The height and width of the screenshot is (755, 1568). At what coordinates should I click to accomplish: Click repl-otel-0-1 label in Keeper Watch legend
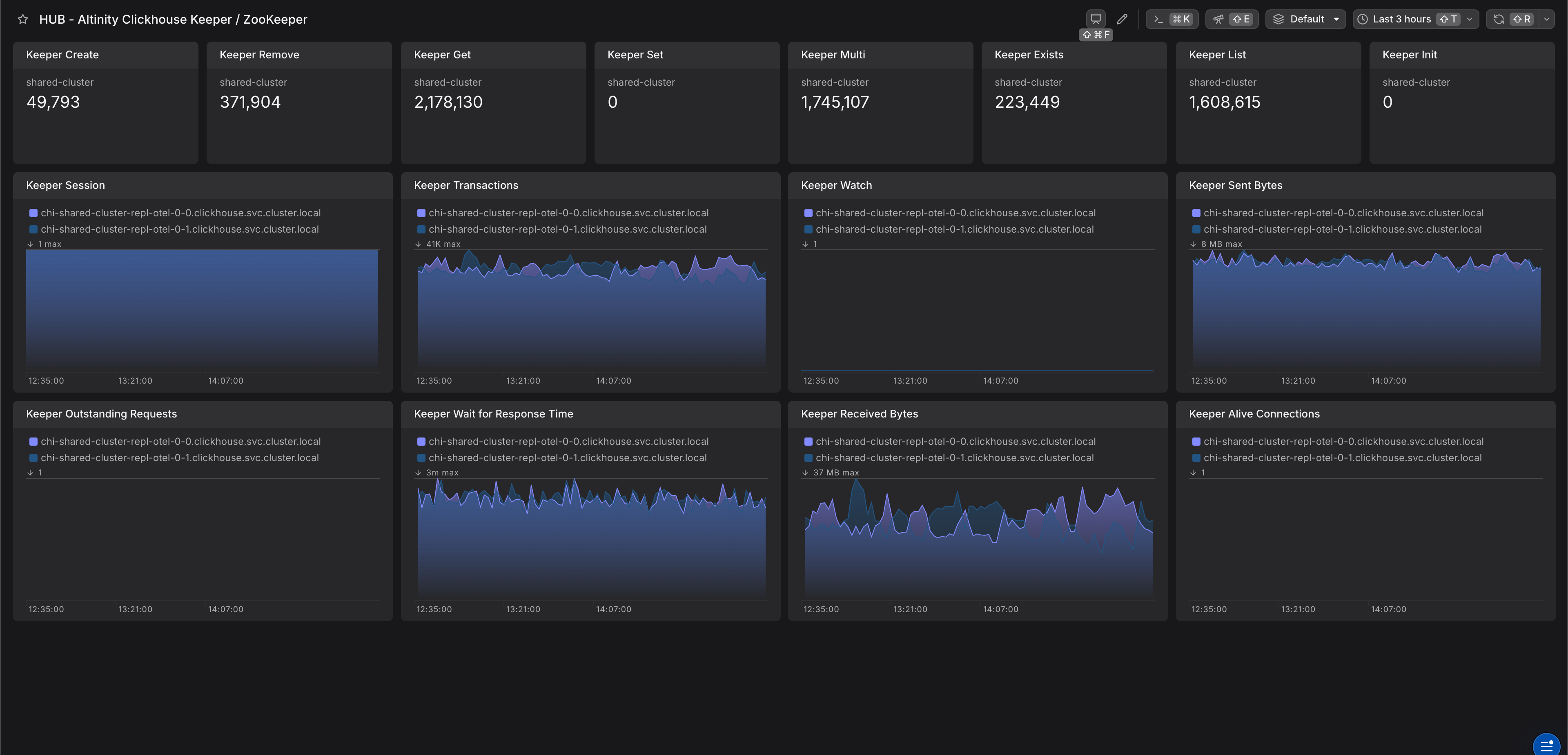click(x=954, y=229)
